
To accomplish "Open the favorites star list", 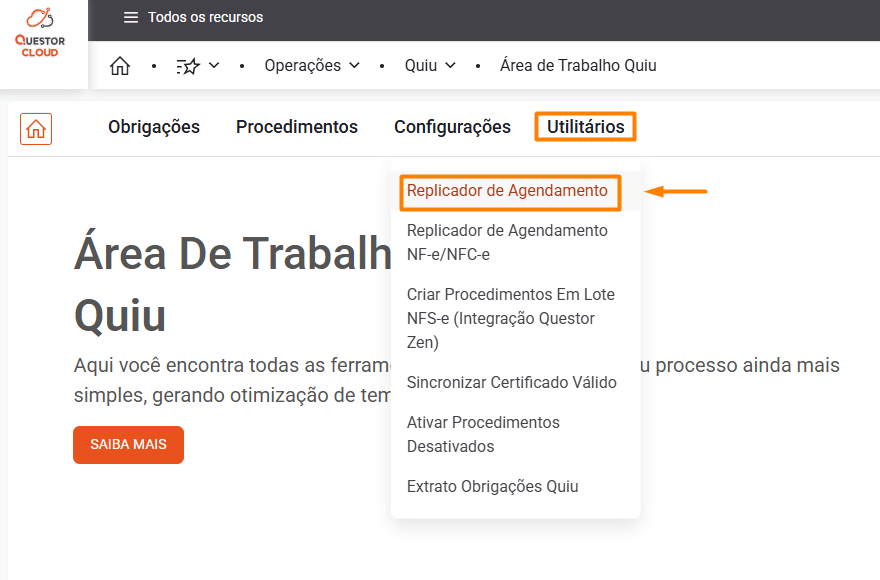I will click(197, 66).
